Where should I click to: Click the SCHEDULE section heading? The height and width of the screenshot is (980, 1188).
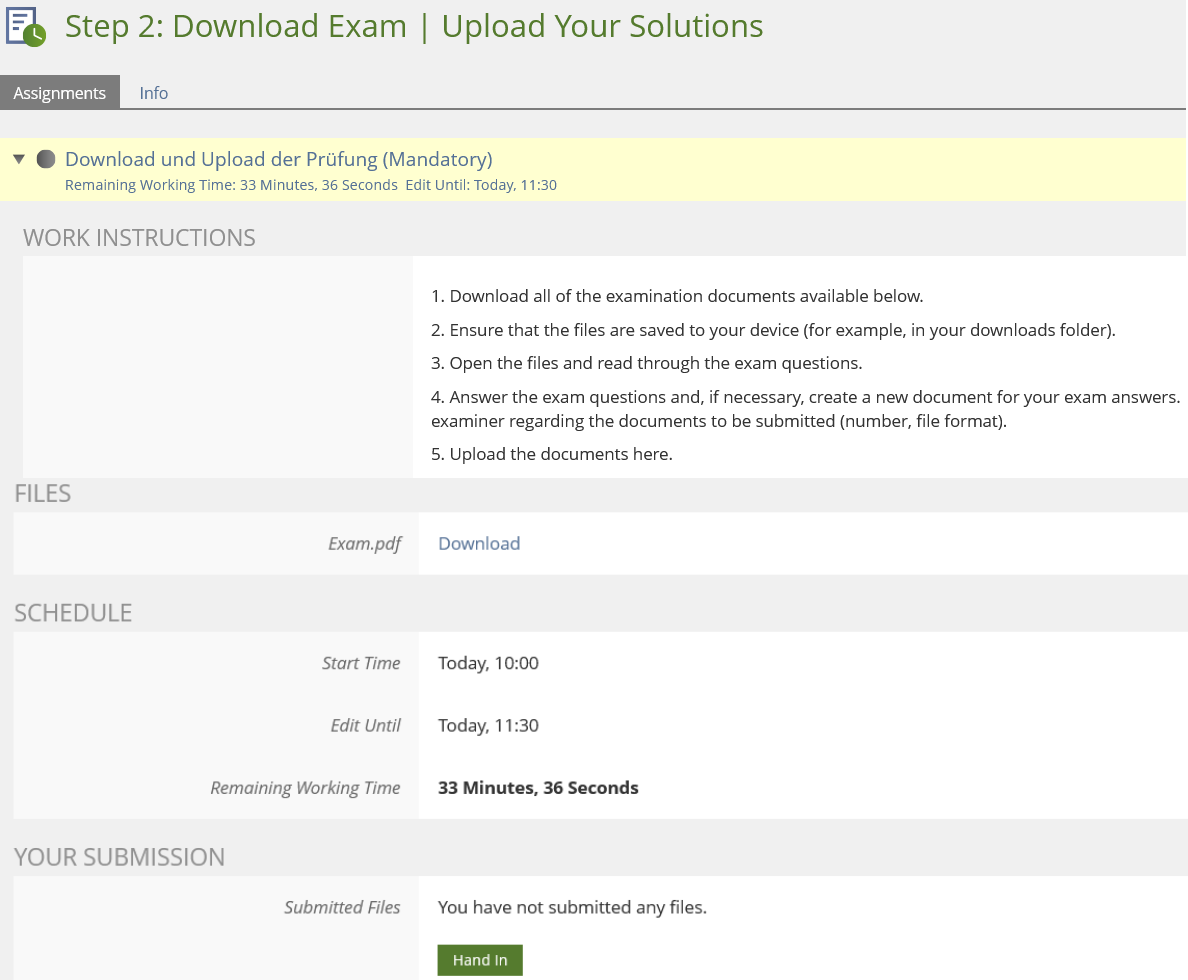(x=73, y=613)
